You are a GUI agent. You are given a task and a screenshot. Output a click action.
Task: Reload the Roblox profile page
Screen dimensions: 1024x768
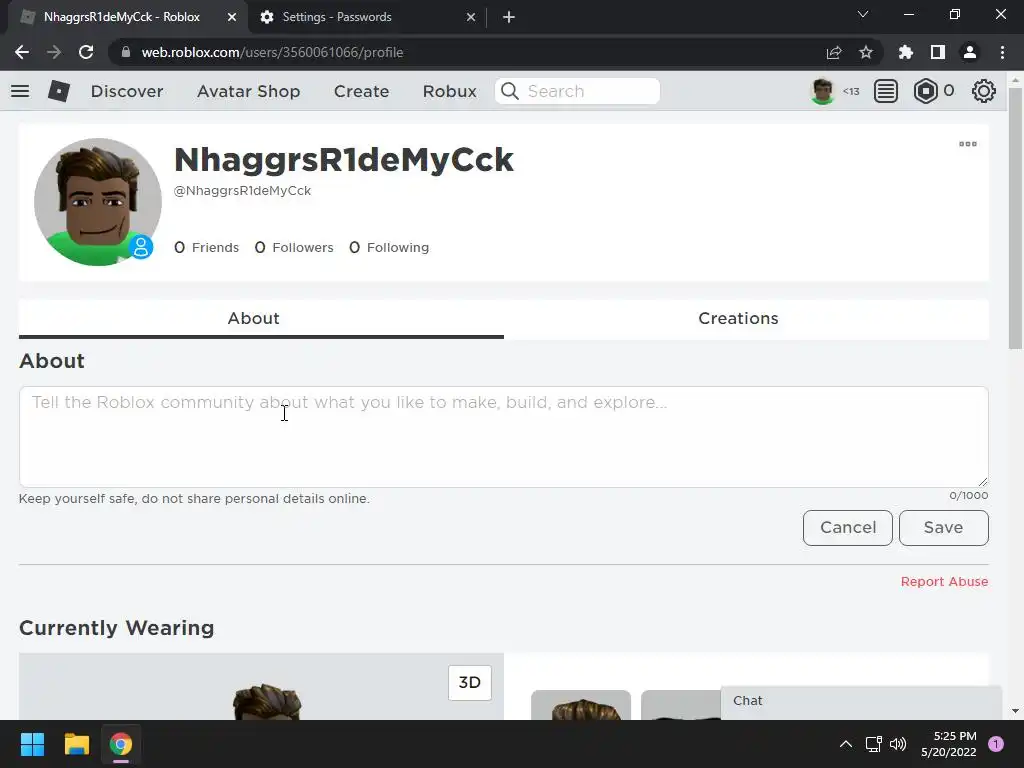tap(86, 52)
